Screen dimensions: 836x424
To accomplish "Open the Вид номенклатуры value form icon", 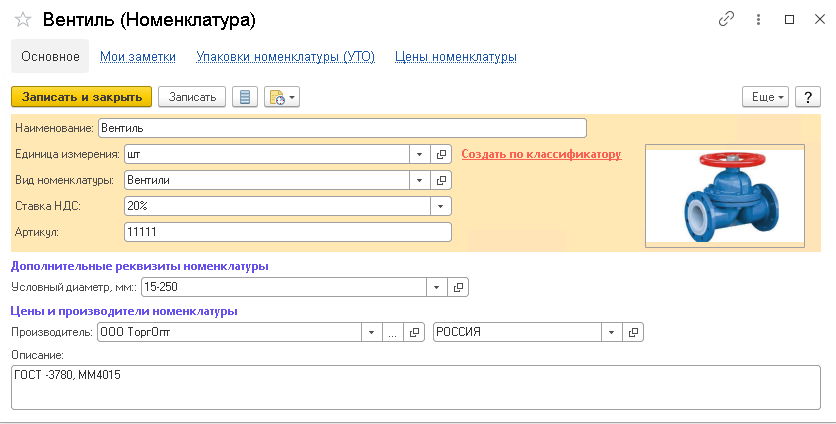I will pos(441,180).
